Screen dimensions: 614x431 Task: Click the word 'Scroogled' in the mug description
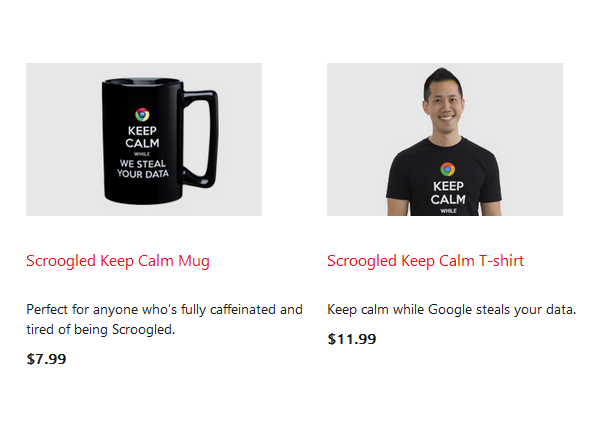tap(143, 330)
